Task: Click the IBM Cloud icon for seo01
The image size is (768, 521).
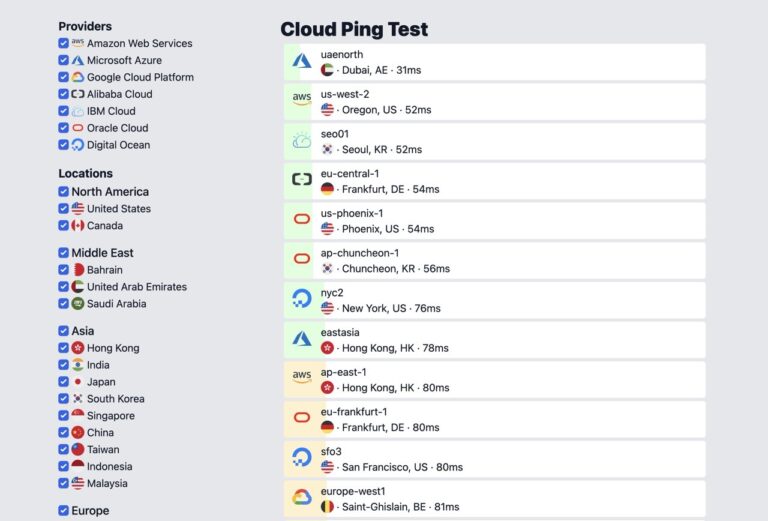Action: tap(301, 141)
